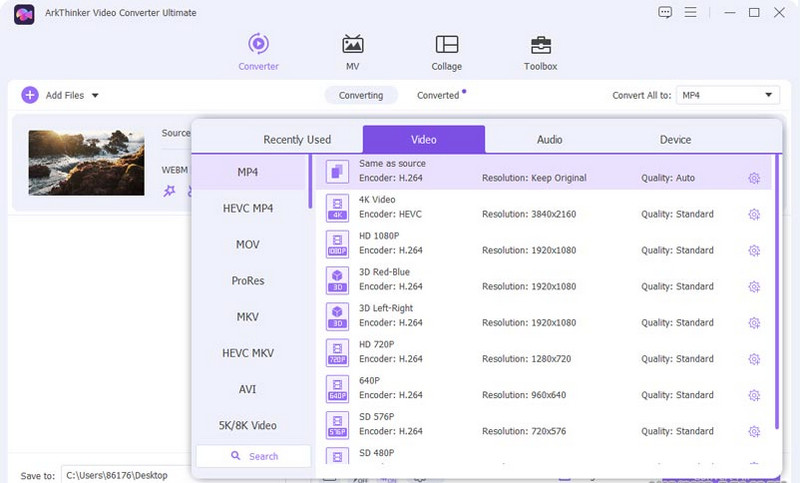Click 'Encoder: HEVC' text
This screenshot has width=800, height=483.
[x=390, y=214]
